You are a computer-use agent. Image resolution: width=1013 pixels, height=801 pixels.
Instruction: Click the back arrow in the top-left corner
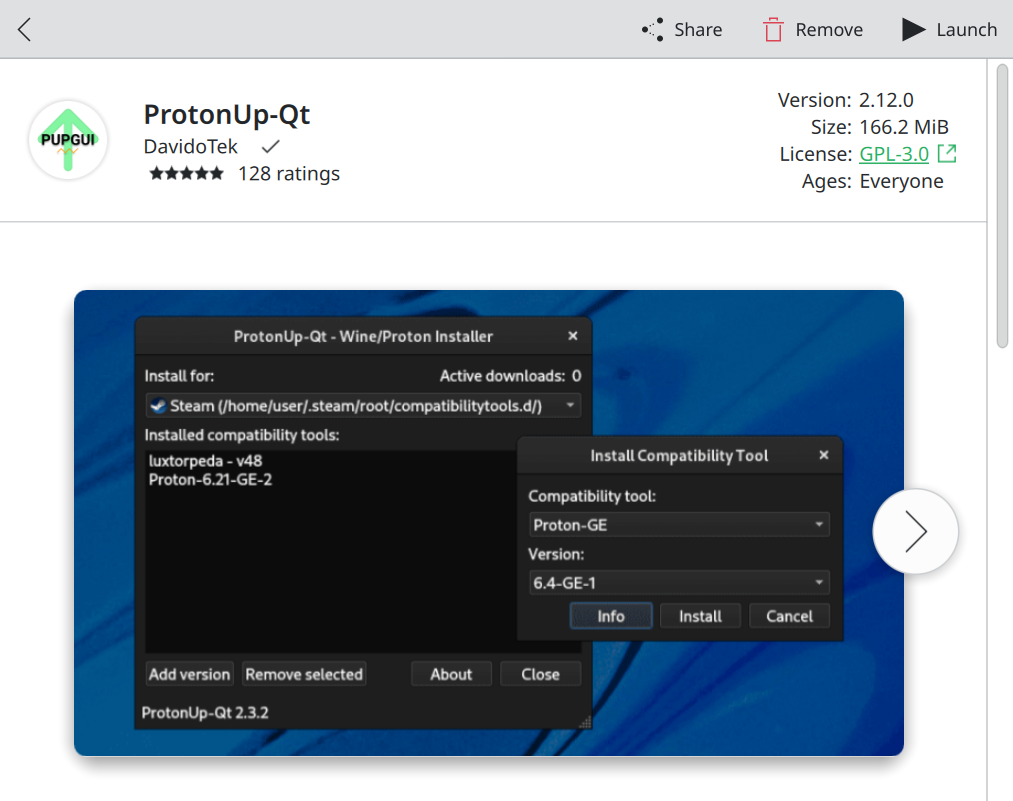click(x=24, y=29)
